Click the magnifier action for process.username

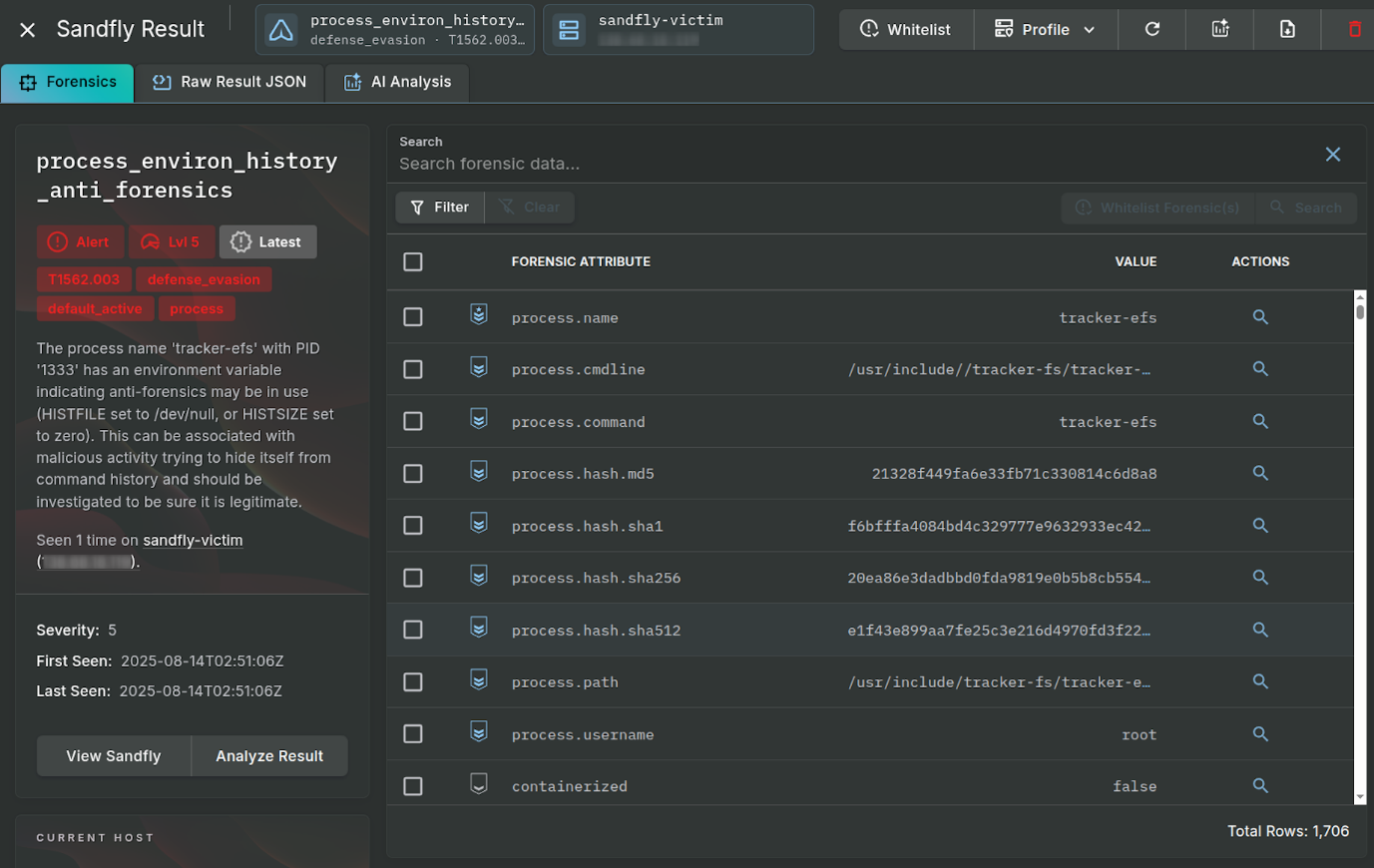point(1260,733)
